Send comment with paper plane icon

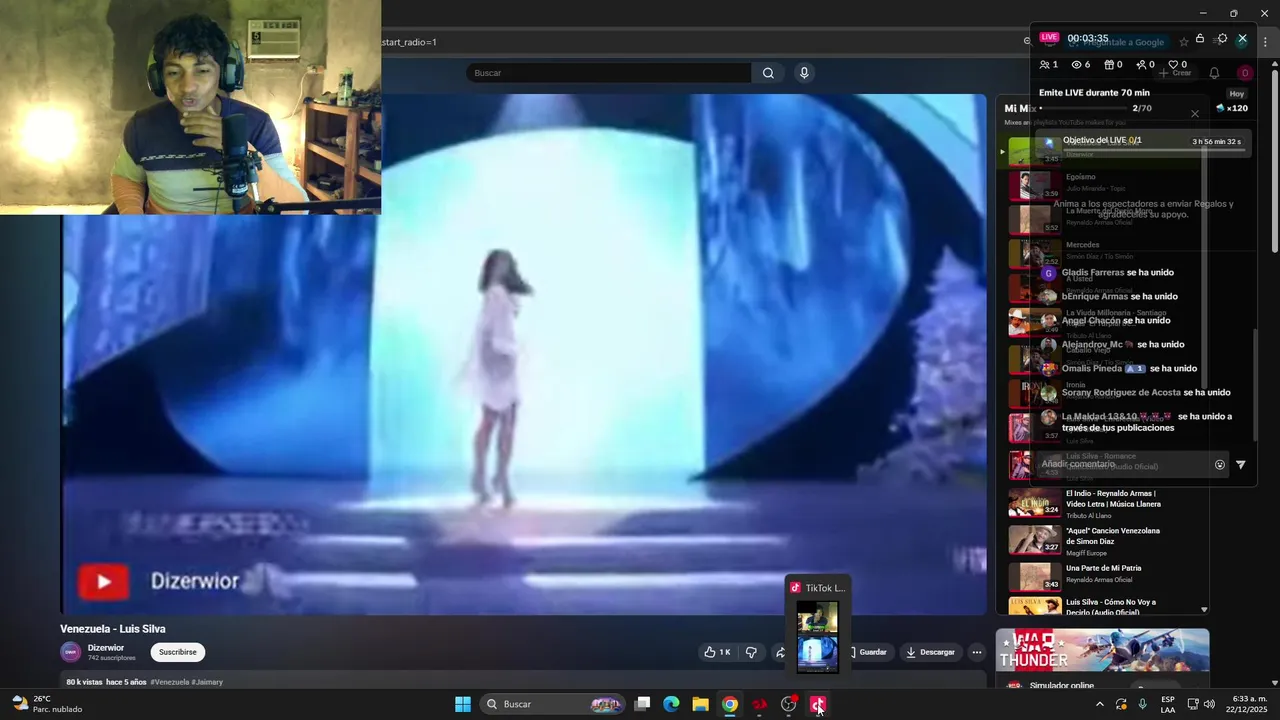(x=1241, y=465)
